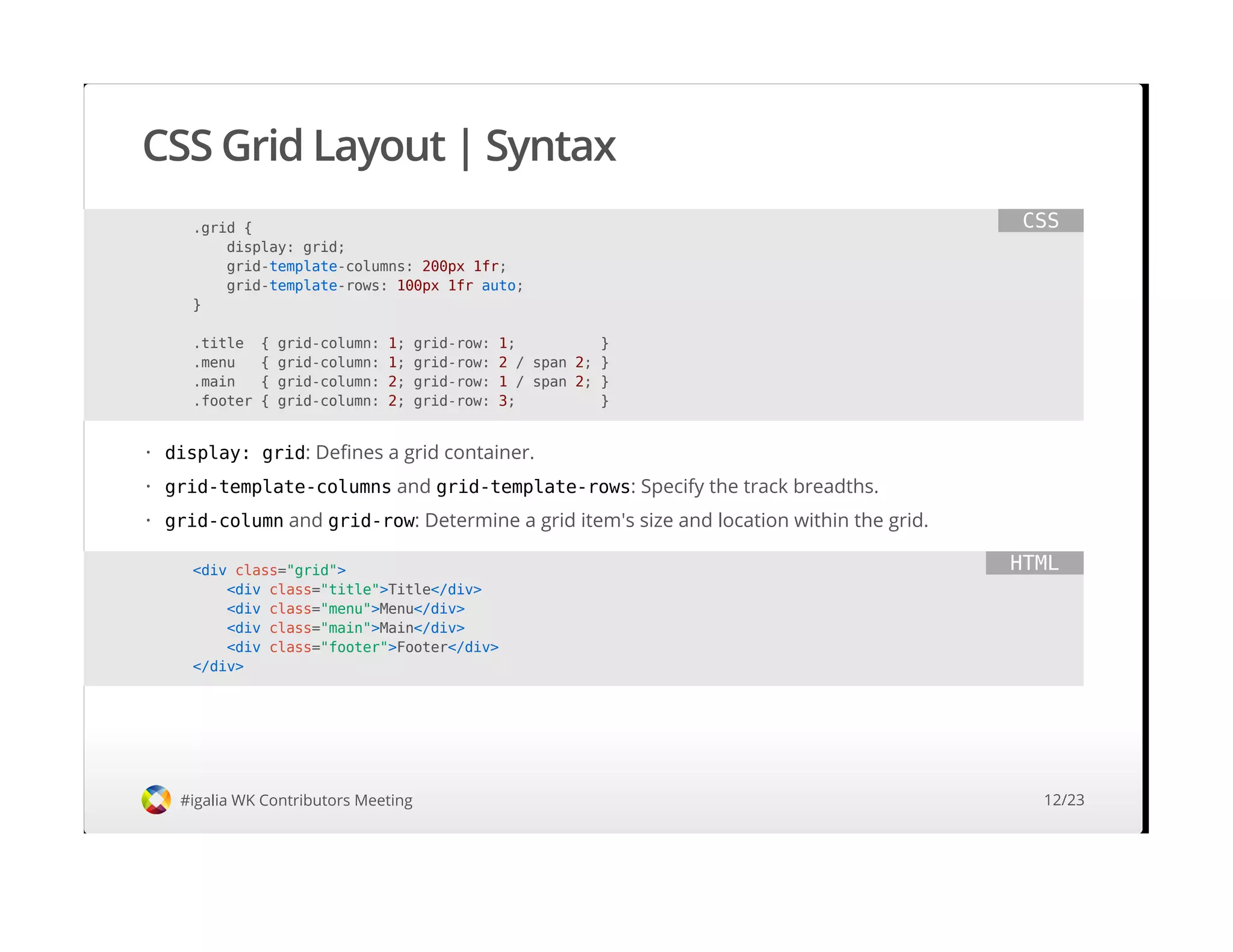The width and height of the screenshot is (1233, 952).
Task: Click the '.menu' rule code line
Action: tap(401, 362)
